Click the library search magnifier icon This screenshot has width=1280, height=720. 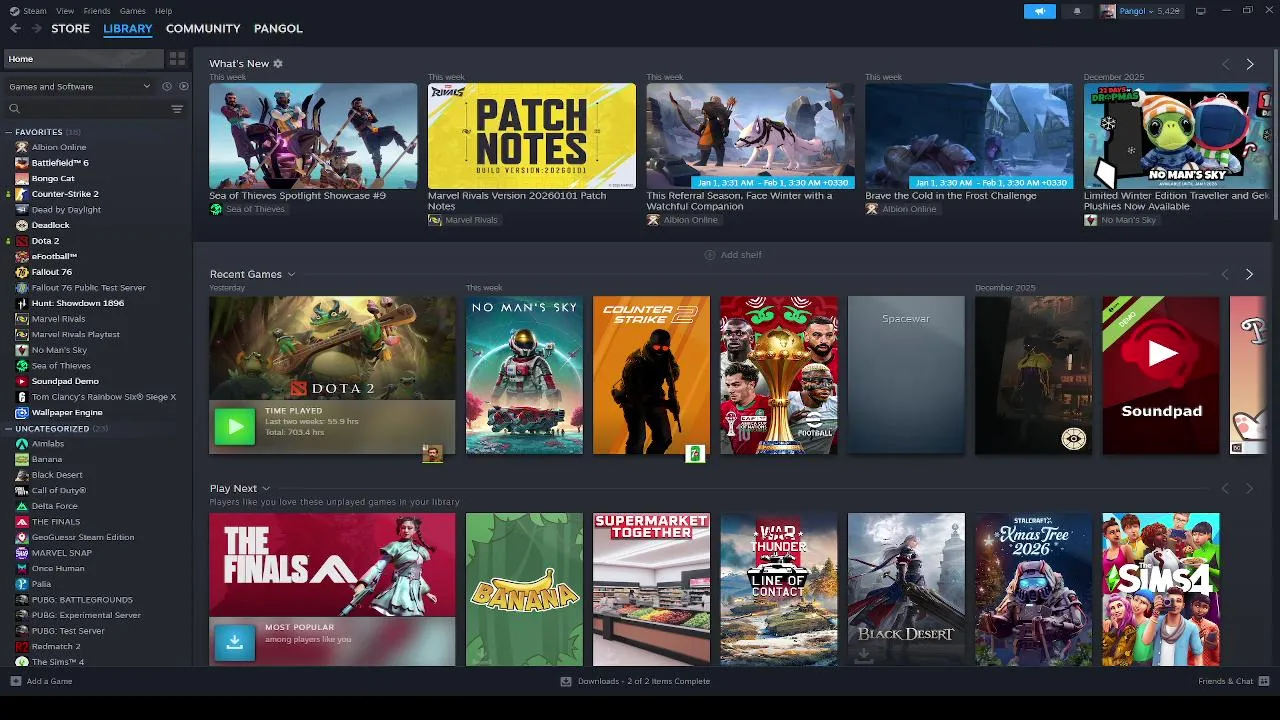14,109
